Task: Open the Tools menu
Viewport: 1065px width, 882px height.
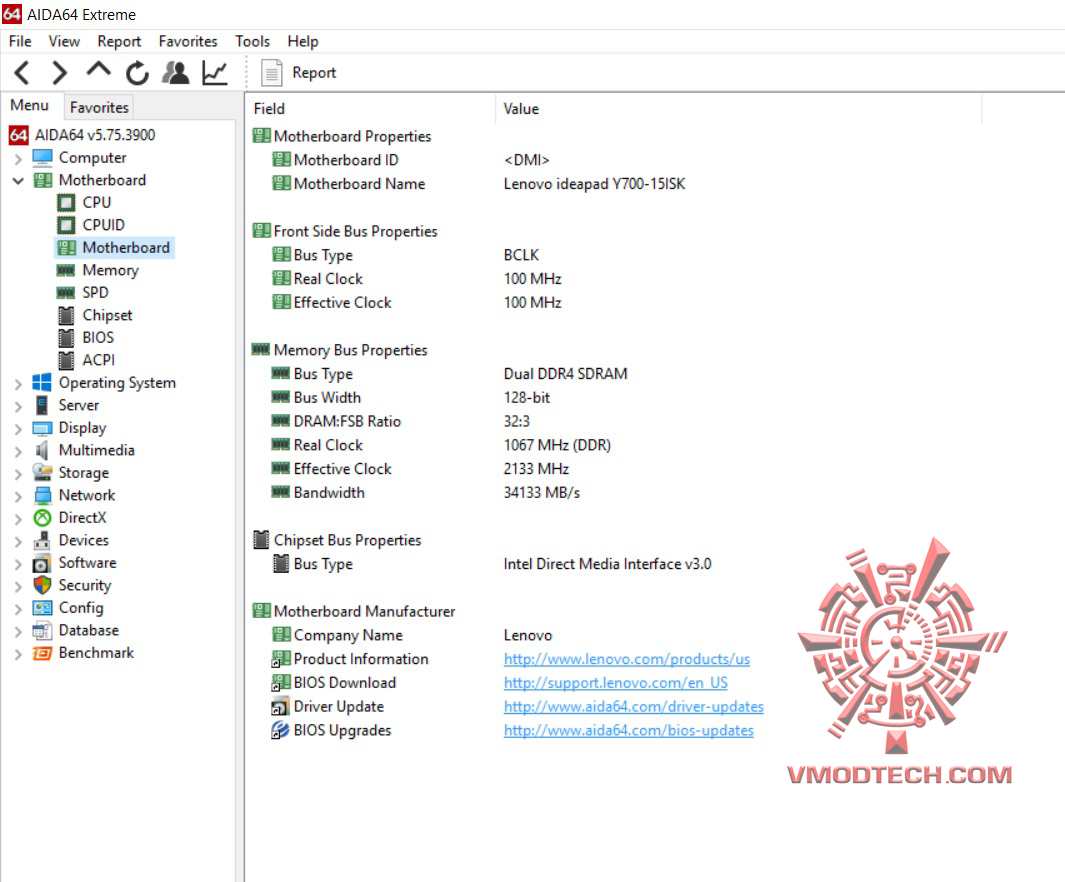Action: [252, 41]
